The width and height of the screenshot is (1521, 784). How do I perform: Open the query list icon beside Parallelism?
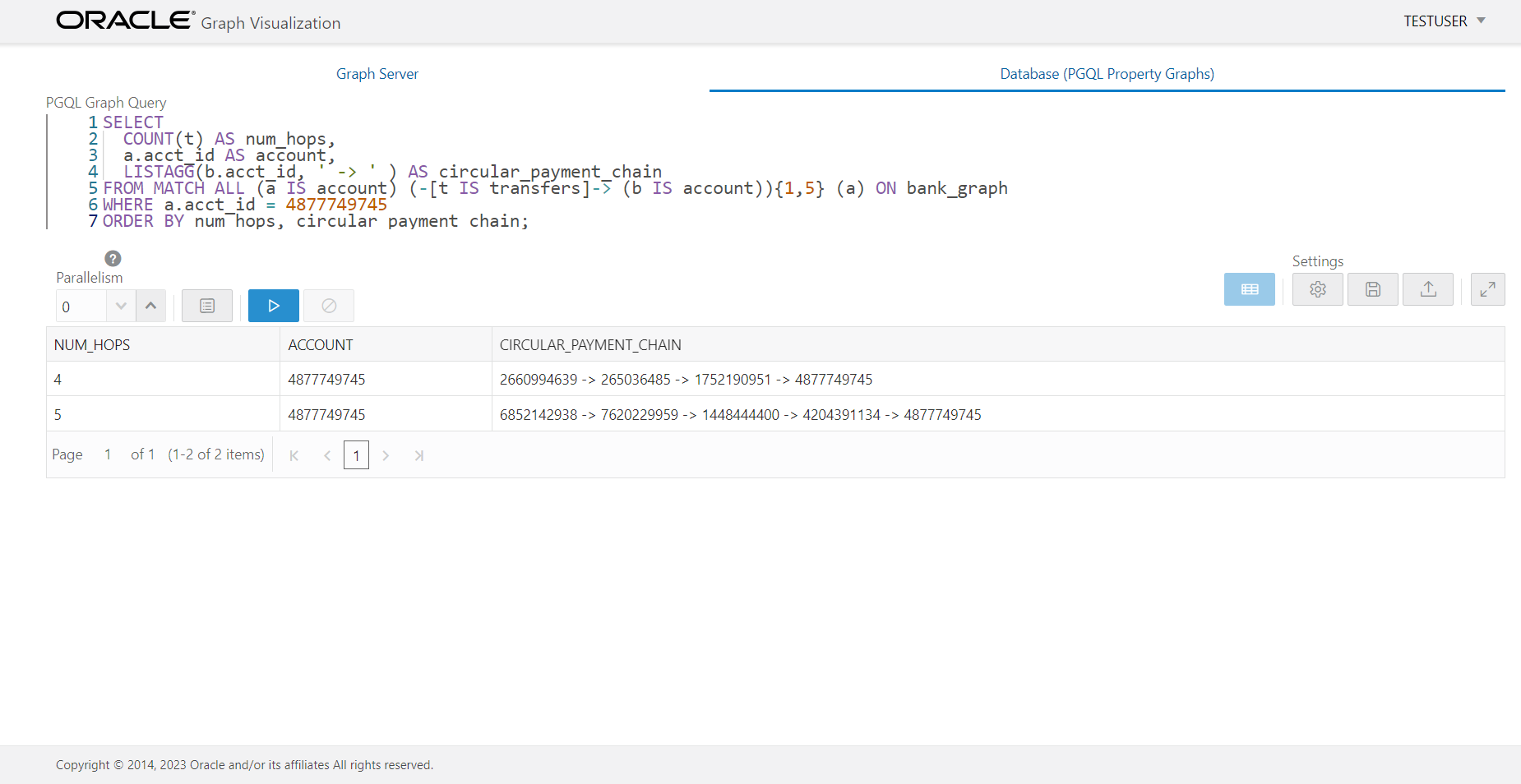coord(206,305)
